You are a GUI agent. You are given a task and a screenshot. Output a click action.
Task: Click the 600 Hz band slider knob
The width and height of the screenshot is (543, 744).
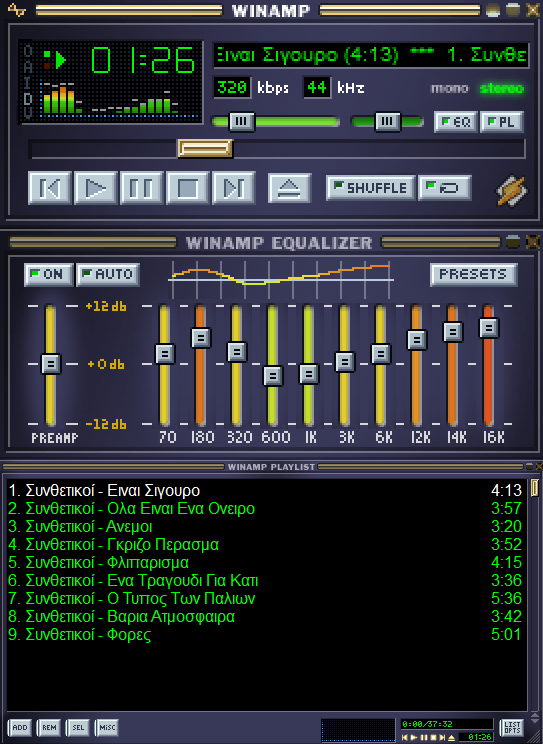[273, 376]
